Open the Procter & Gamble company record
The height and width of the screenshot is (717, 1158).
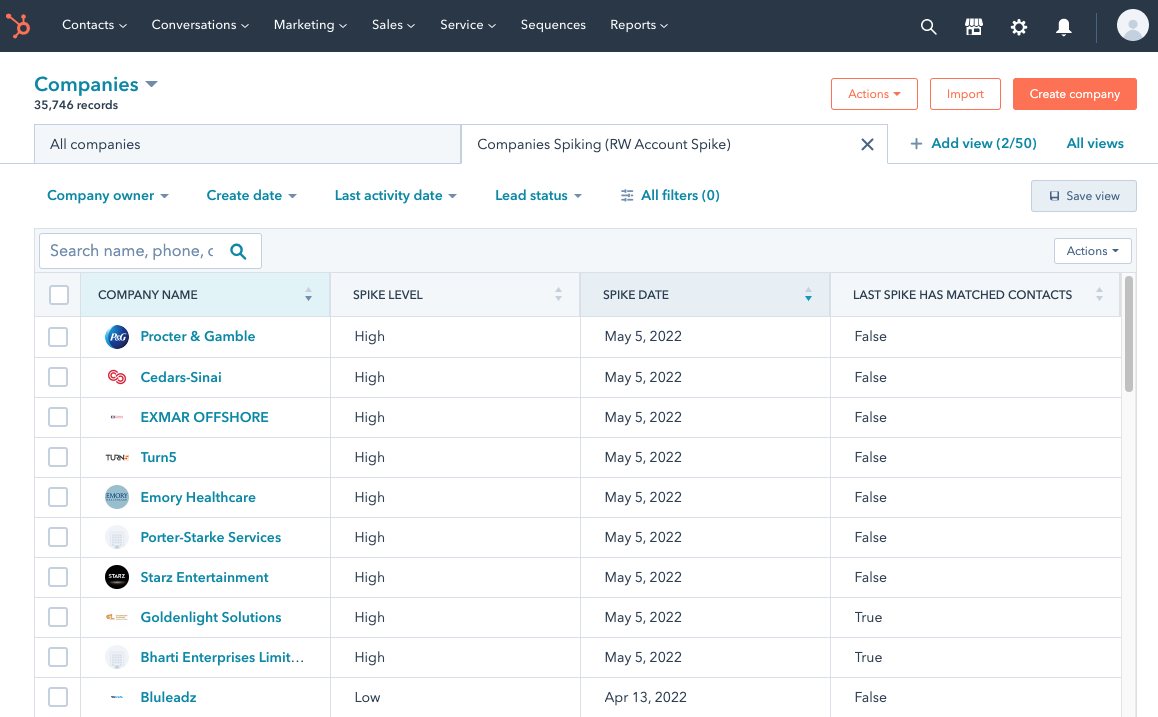point(198,337)
